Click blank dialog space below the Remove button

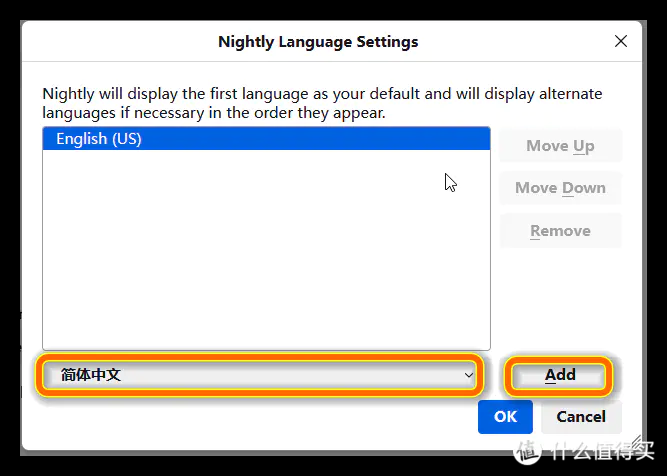click(560, 300)
